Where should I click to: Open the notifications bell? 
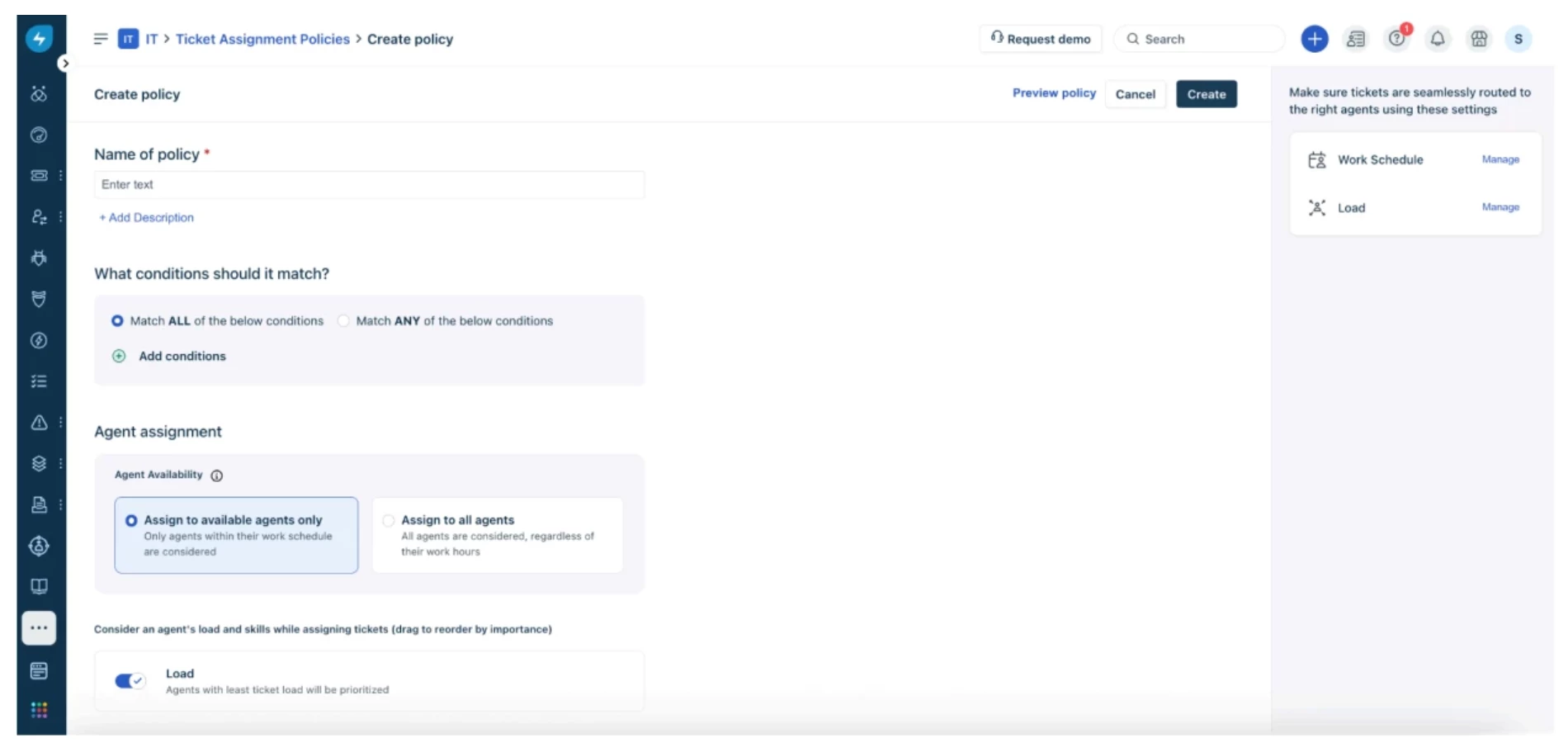pyautogui.click(x=1438, y=39)
